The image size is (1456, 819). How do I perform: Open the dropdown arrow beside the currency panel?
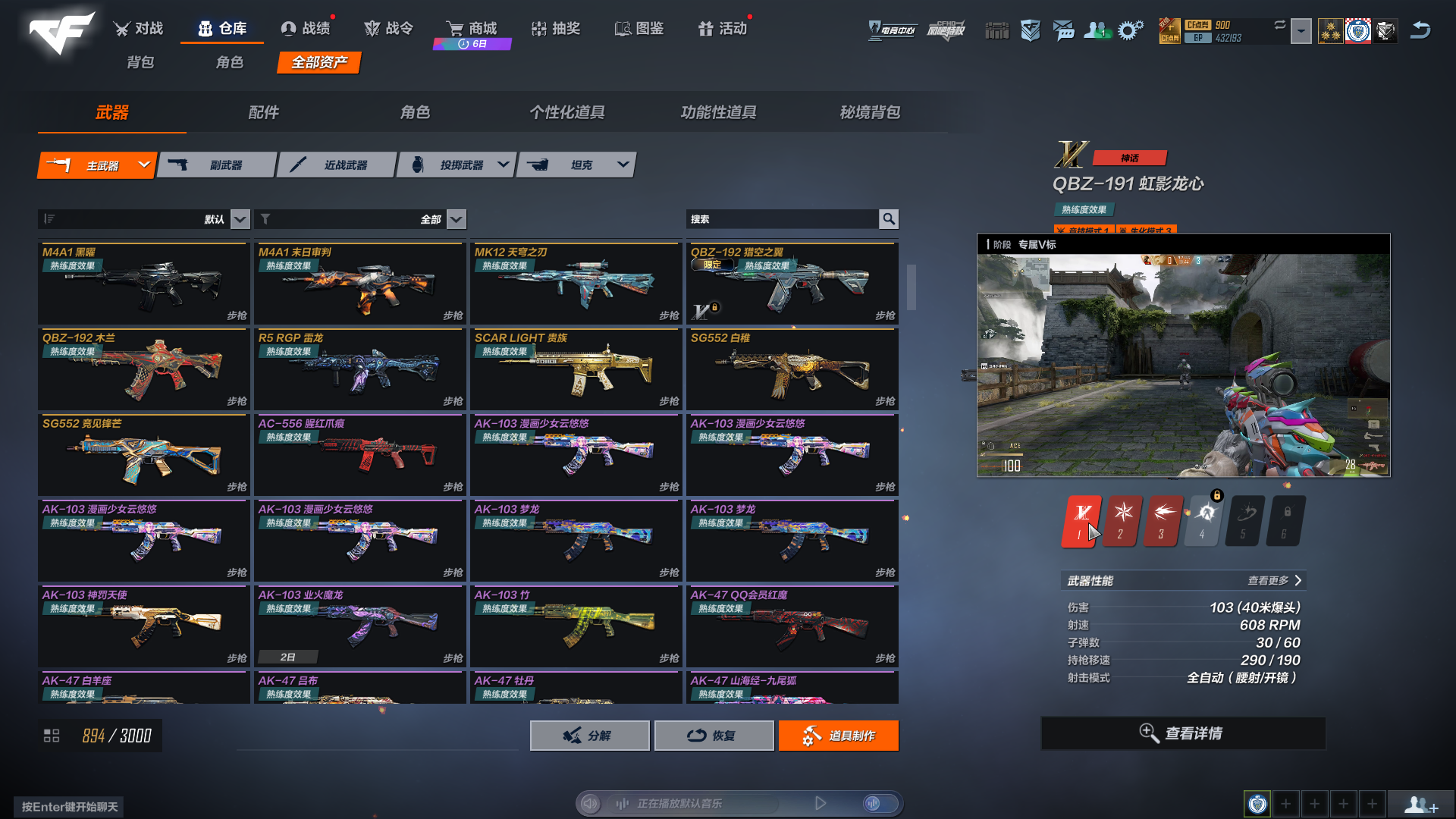pos(1301,31)
